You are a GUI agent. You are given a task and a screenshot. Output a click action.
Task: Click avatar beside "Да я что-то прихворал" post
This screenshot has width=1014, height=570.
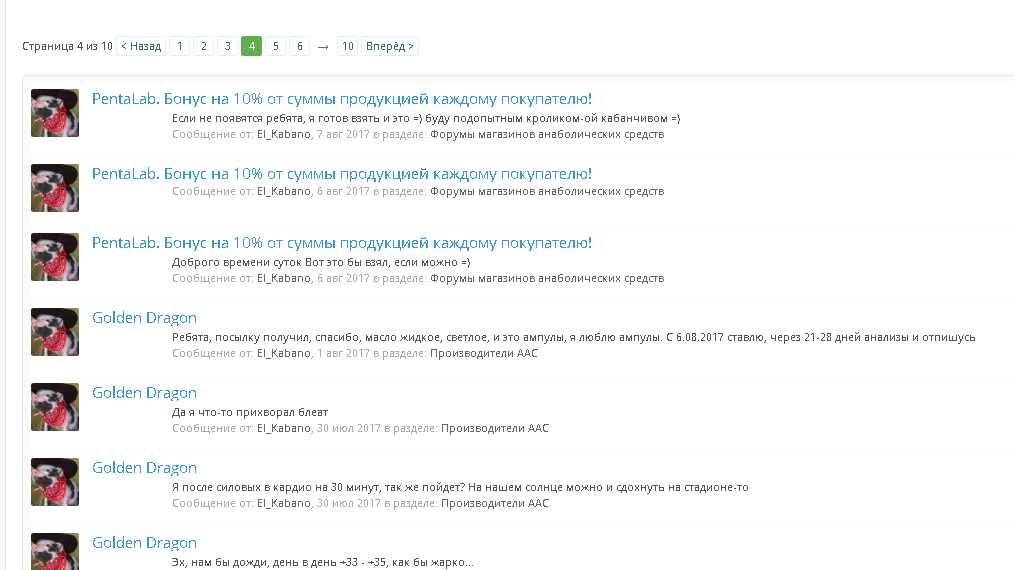click(55, 406)
